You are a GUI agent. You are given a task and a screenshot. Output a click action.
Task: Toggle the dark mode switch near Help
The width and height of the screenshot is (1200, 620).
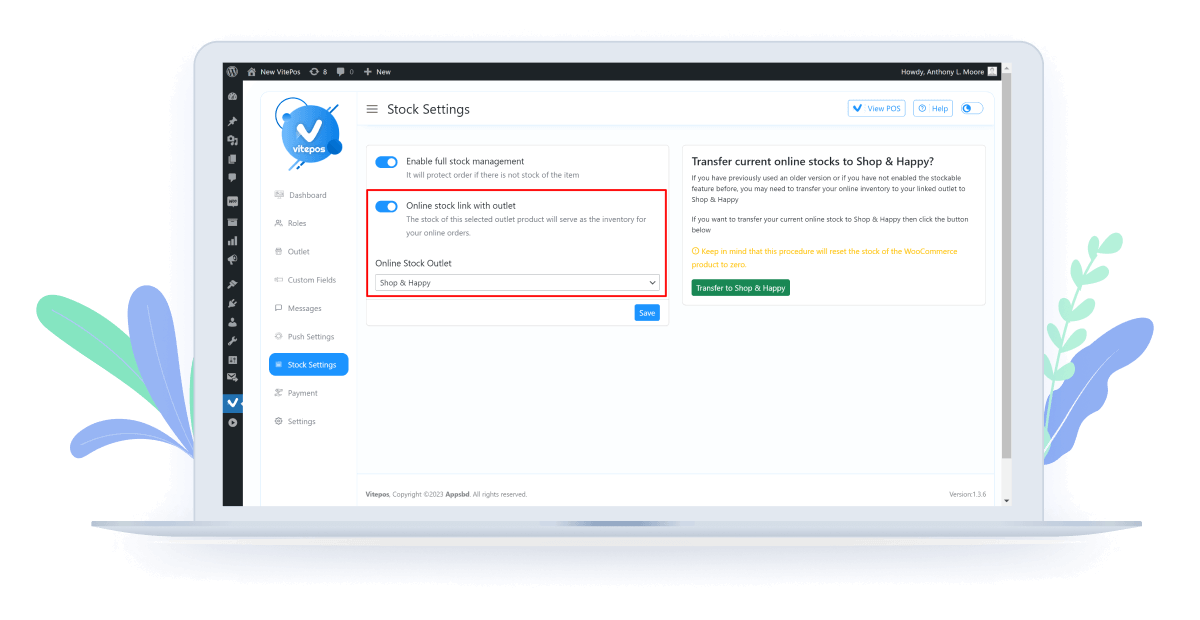pyautogui.click(x=972, y=108)
